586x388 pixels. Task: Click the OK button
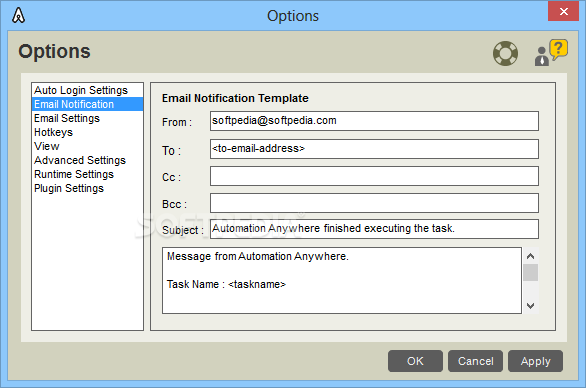click(x=415, y=361)
